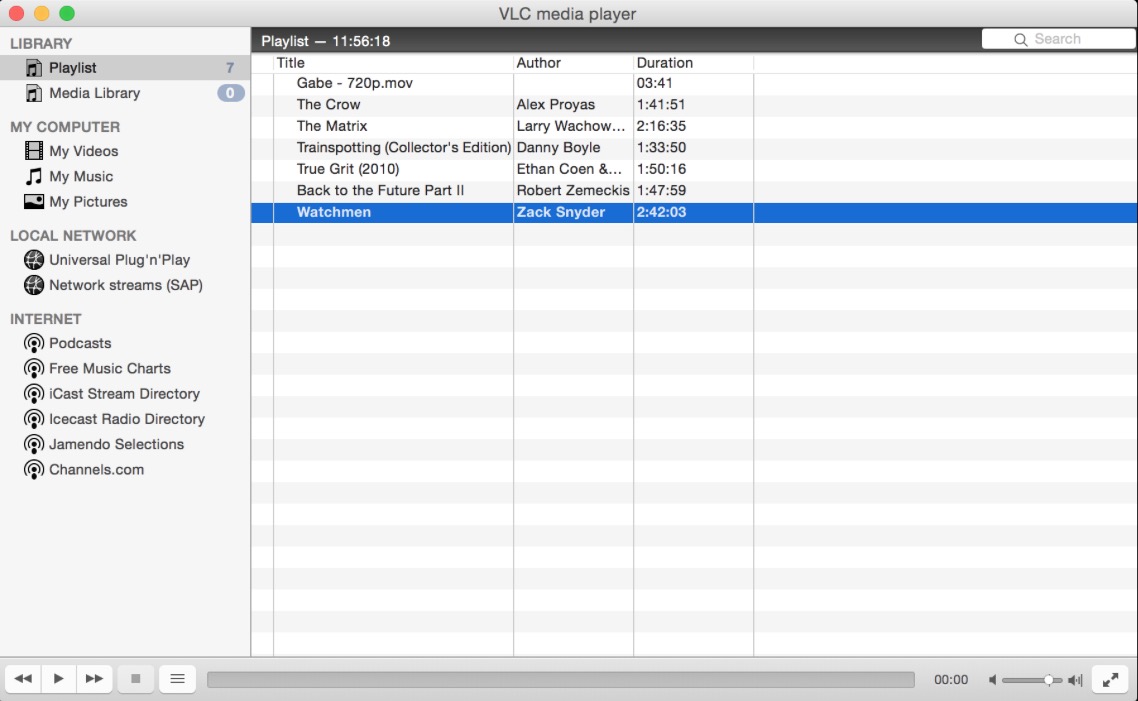
Task: Select the Gabe - 720p.mov row
Action: click(695, 83)
